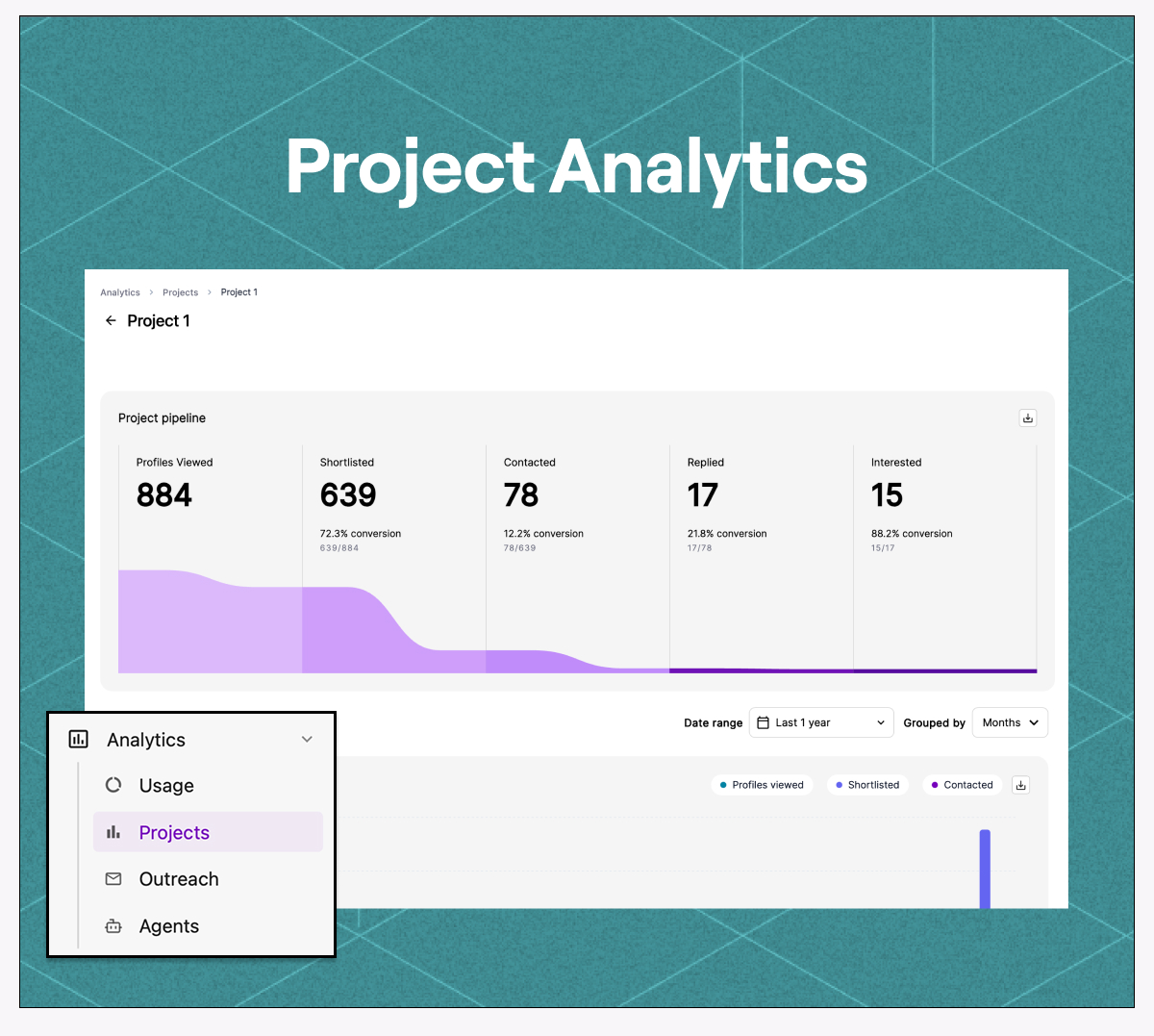
Task: Click the Agents robot icon
Action: click(x=113, y=925)
